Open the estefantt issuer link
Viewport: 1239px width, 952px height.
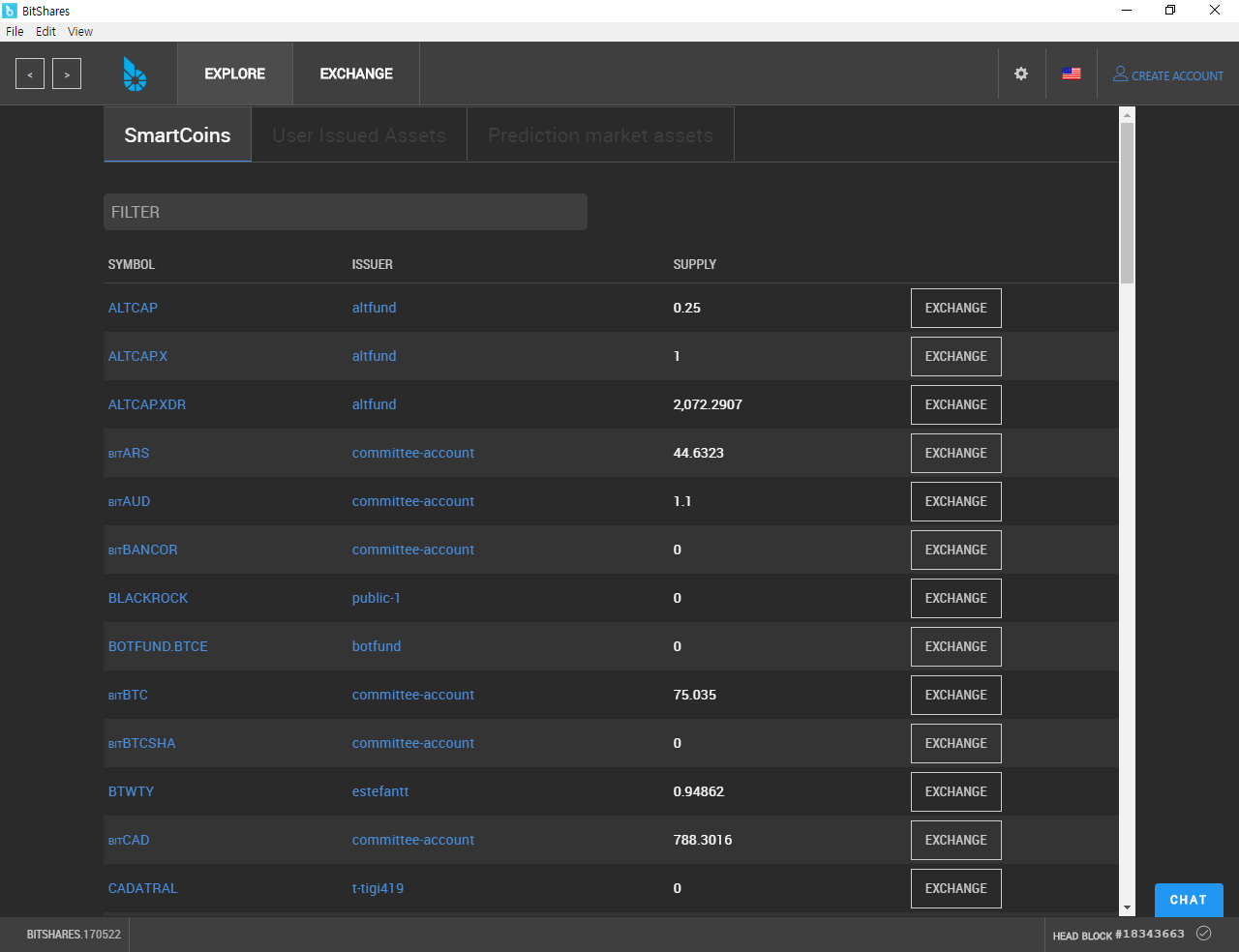[x=380, y=791]
